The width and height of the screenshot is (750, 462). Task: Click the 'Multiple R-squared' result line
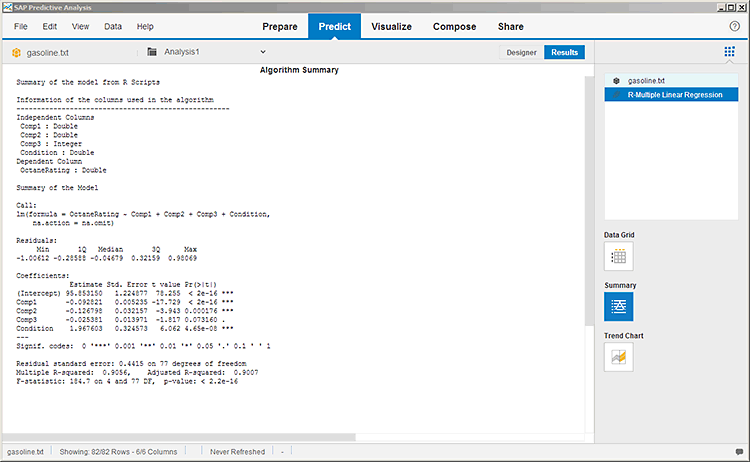pos(137,373)
